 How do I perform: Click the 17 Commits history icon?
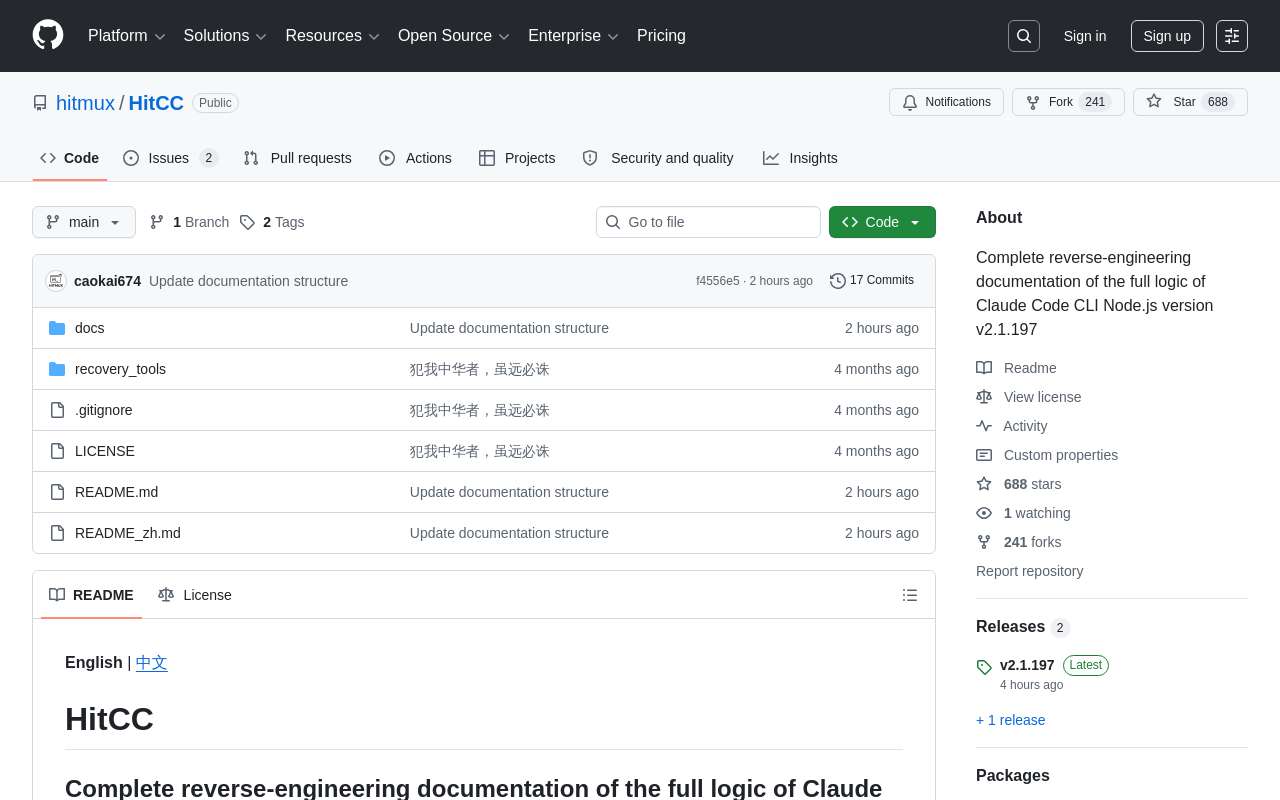(838, 281)
